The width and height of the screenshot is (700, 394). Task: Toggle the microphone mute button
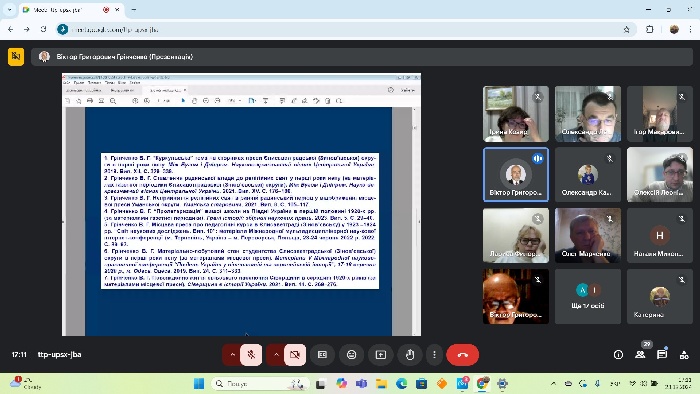tap(251, 355)
